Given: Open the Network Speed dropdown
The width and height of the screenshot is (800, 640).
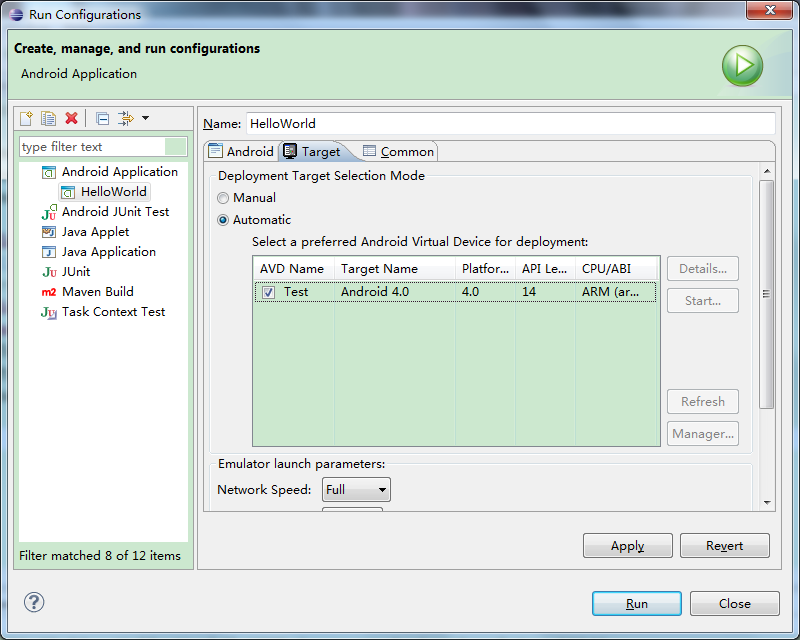Looking at the screenshot, I should pos(356,490).
